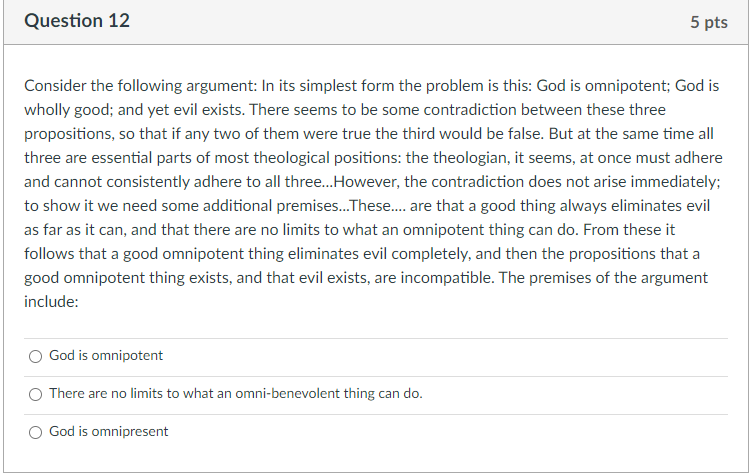Click the "God is omnipotent" answer label

106,356
